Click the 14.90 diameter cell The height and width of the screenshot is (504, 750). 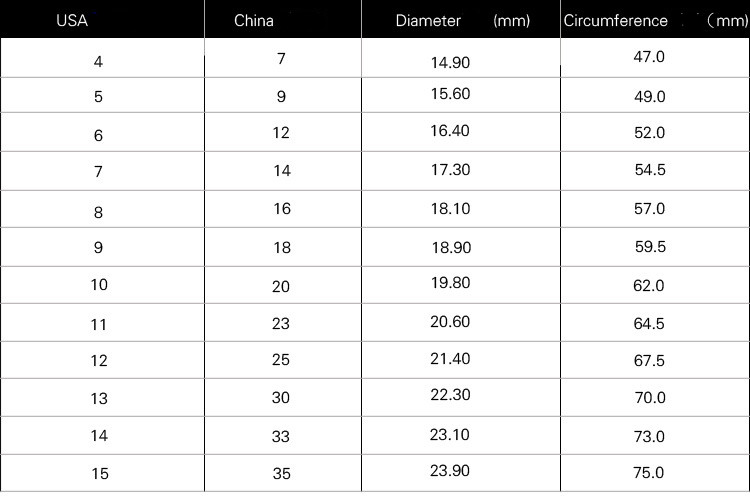[x=450, y=62]
